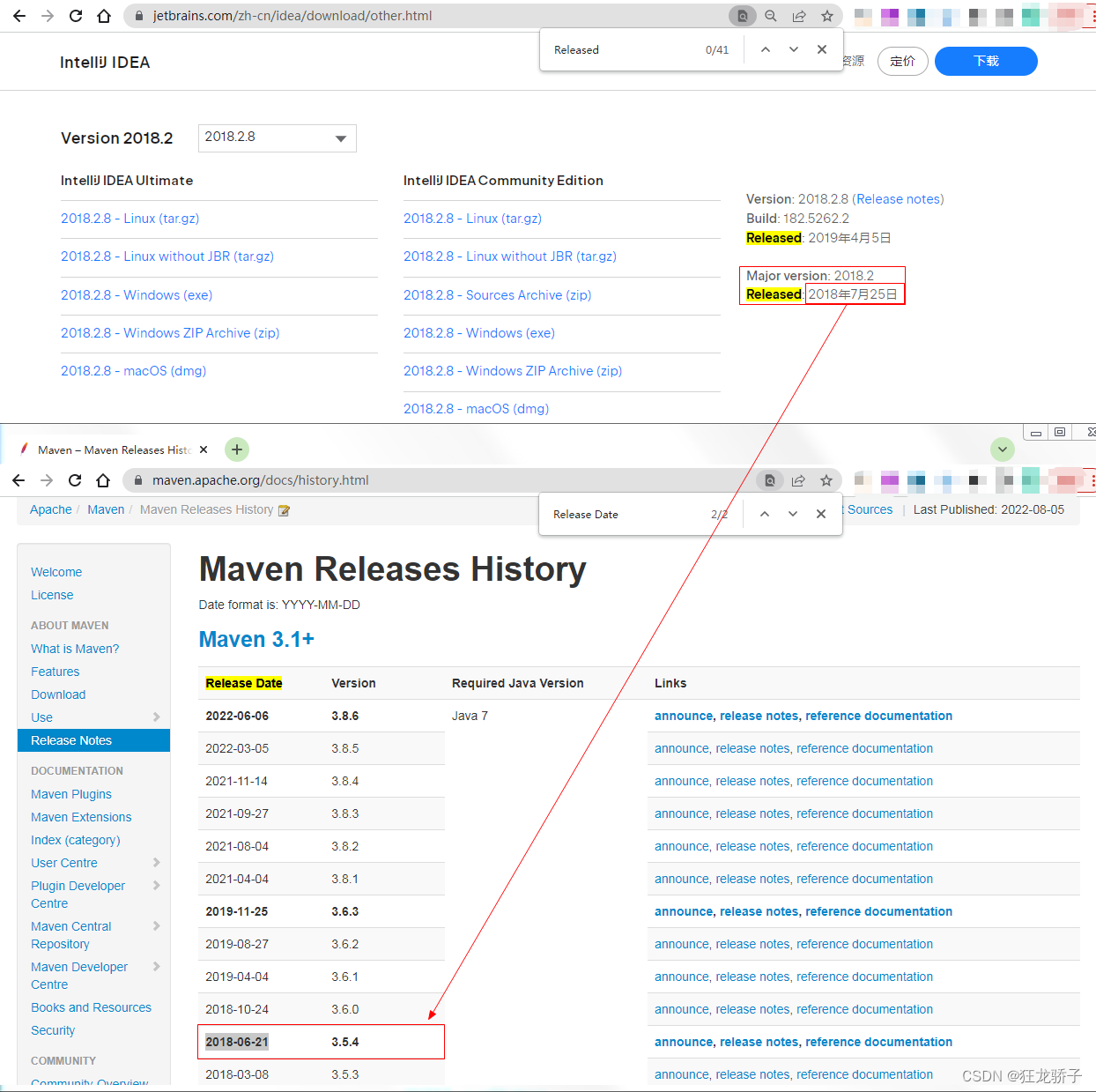Viewport: 1096px width, 1092px height.
Task: Open the Sources link in the Maven top bar
Action: coord(870,509)
